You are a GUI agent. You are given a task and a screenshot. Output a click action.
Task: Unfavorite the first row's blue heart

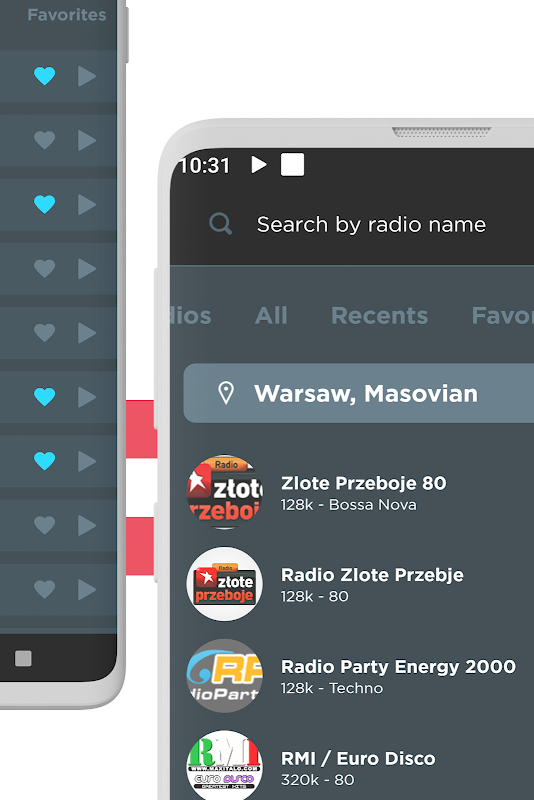coord(44,76)
